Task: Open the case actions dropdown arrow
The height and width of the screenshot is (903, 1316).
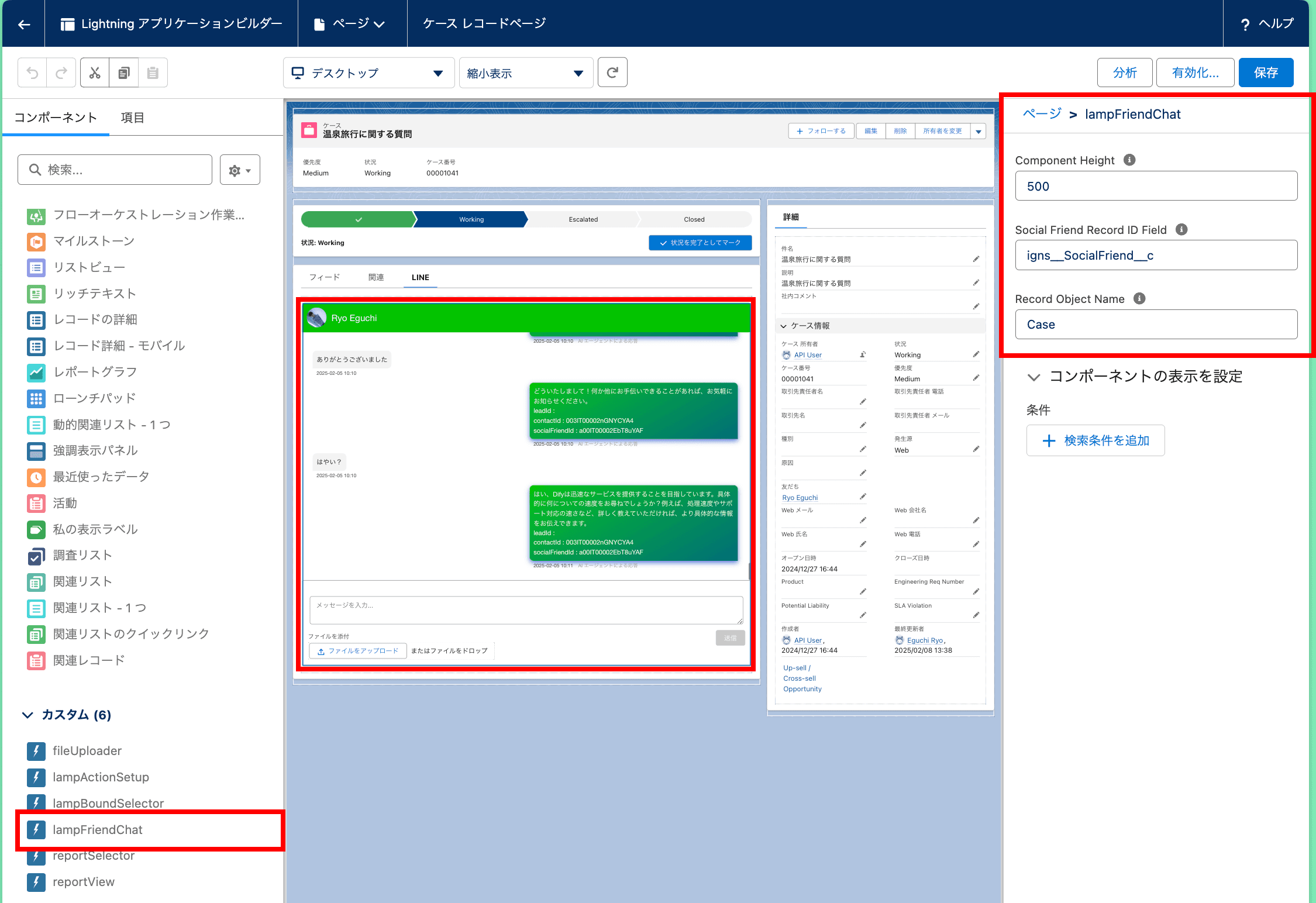Action: point(979,131)
